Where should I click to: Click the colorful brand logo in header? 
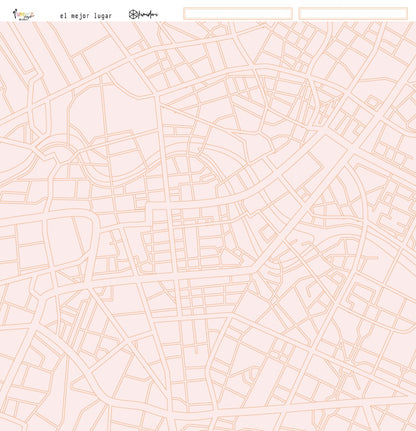pos(23,15)
